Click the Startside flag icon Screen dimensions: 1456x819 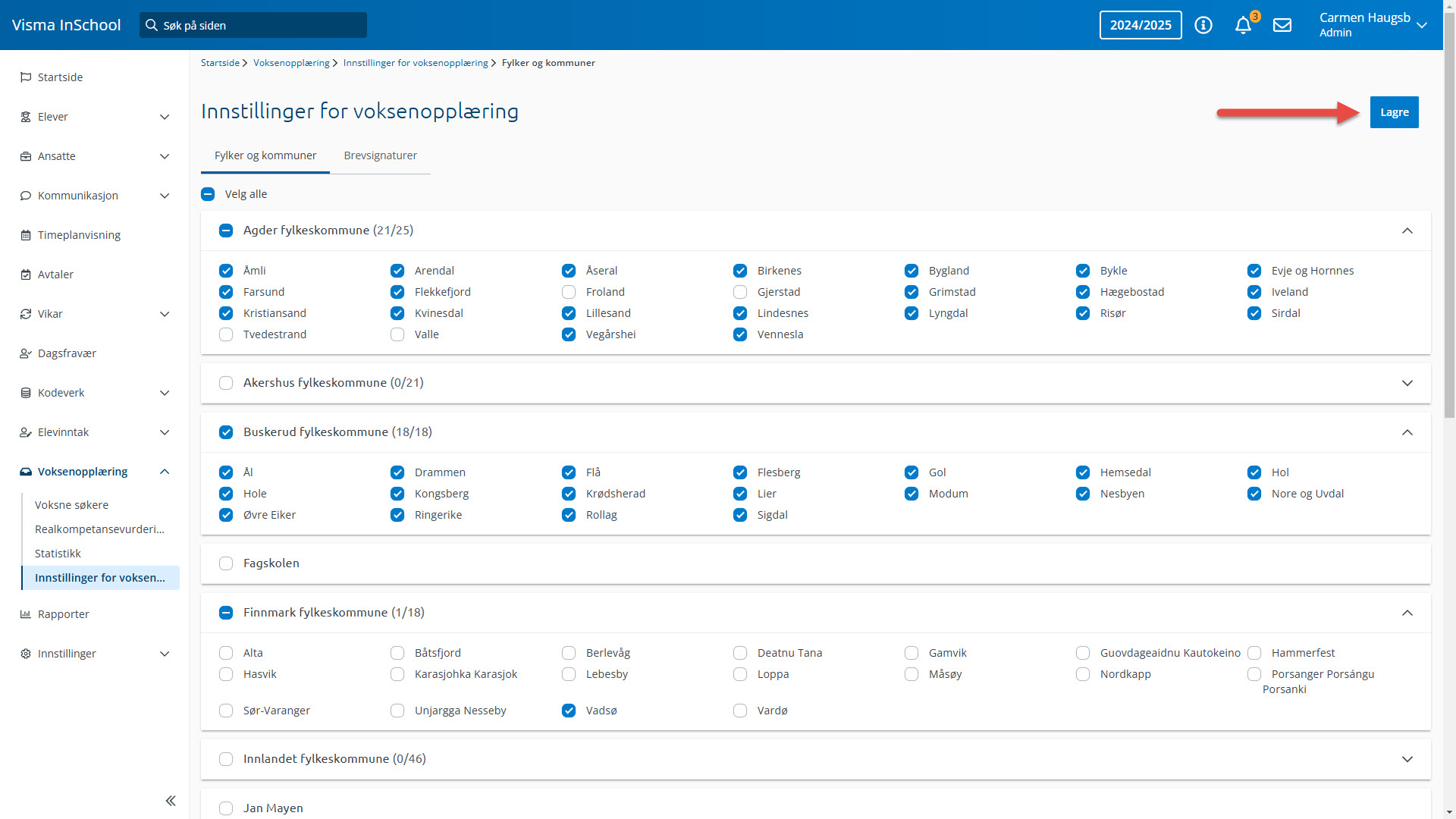click(26, 77)
